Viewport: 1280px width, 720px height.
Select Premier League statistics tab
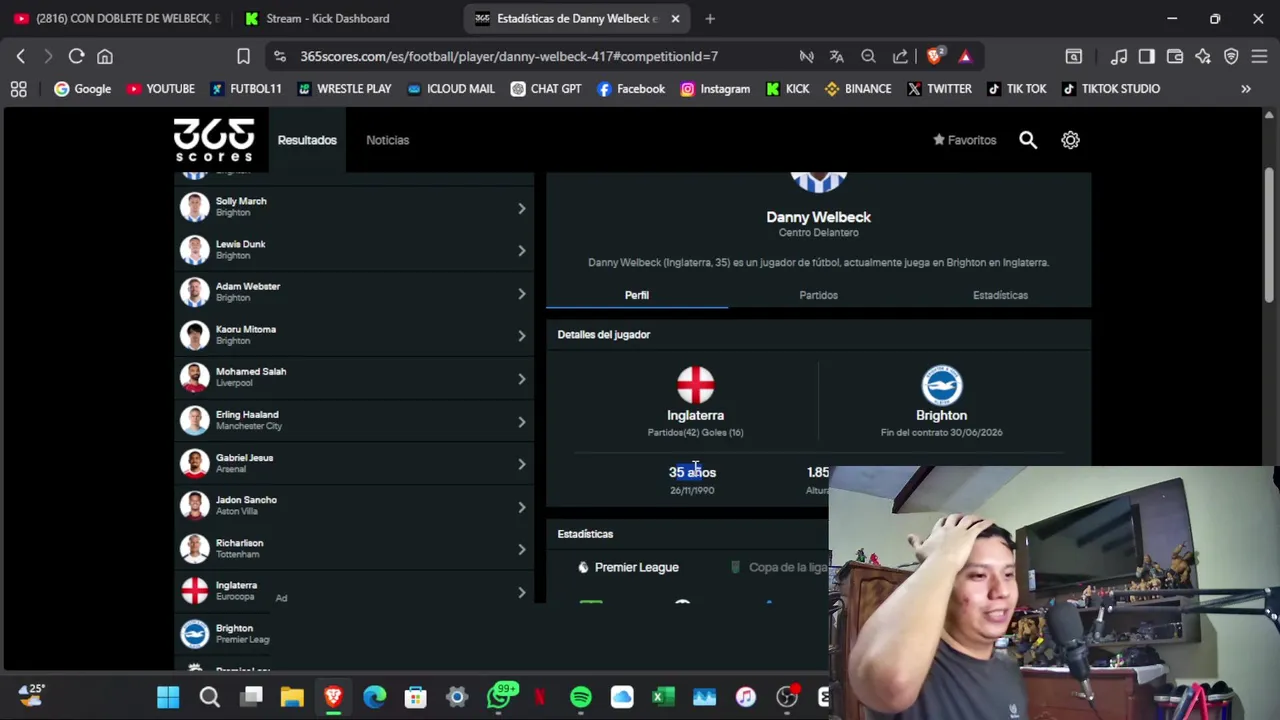[628, 567]
